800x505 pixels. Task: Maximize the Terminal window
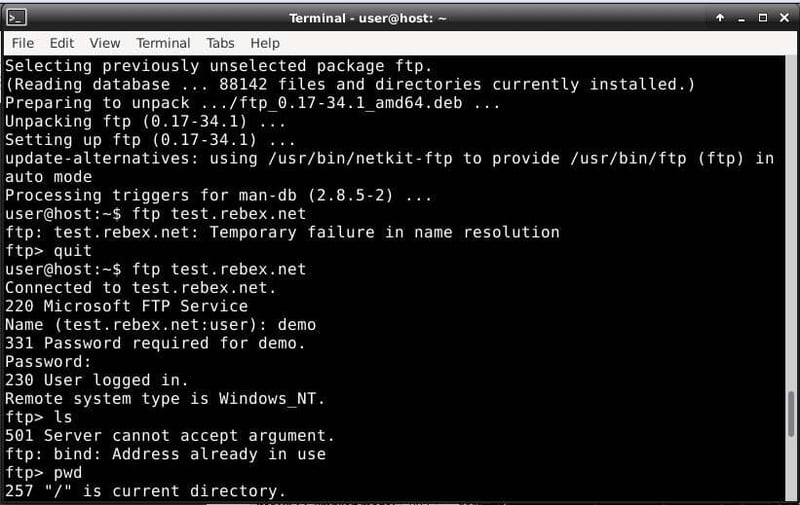tap(762, 18)
